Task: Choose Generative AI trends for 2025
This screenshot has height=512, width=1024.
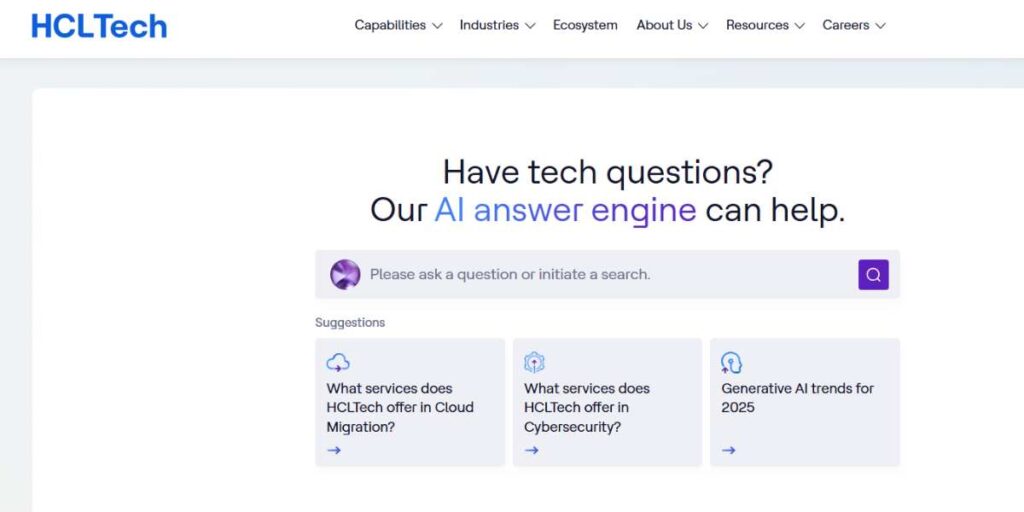Action: [x=805, y=402]
